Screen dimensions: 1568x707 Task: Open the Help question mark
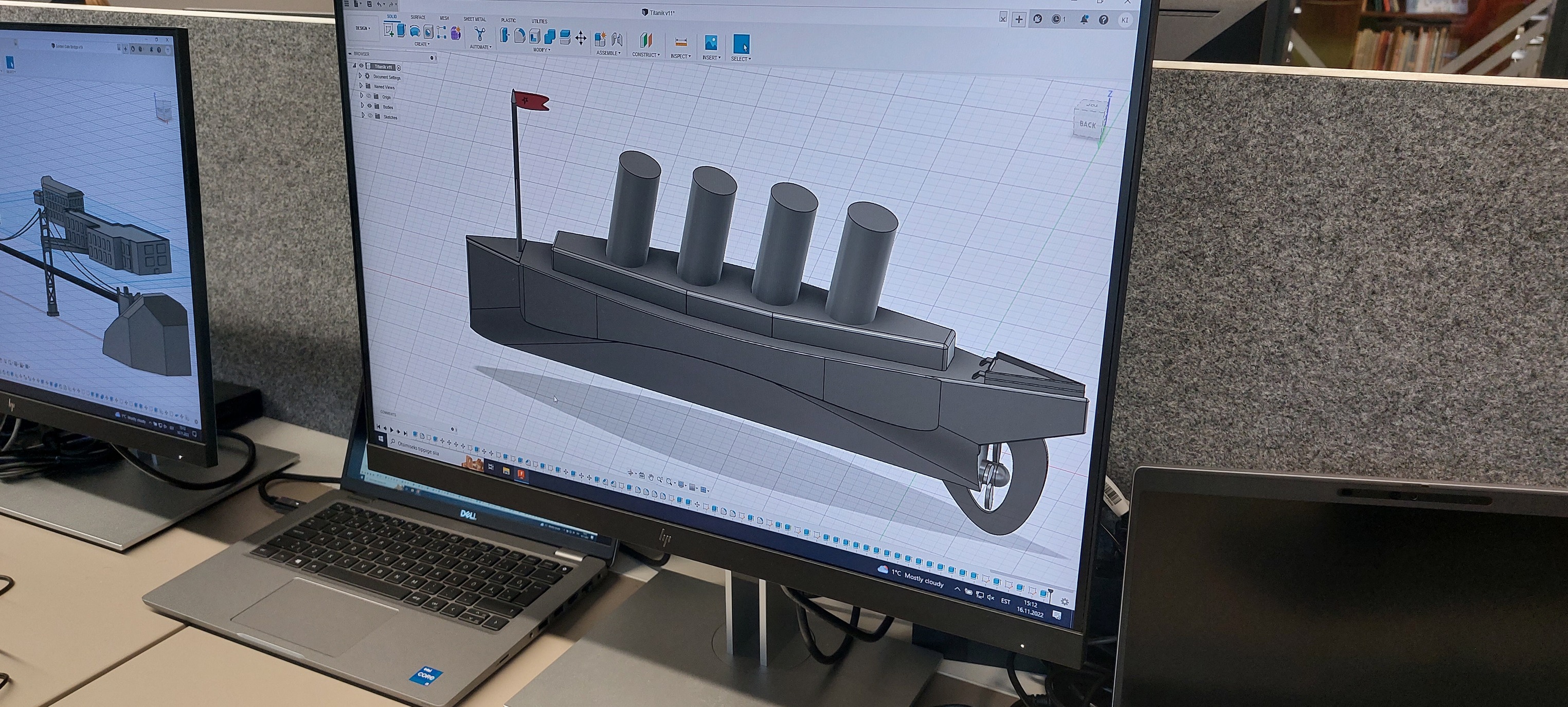coord(1104,20)
